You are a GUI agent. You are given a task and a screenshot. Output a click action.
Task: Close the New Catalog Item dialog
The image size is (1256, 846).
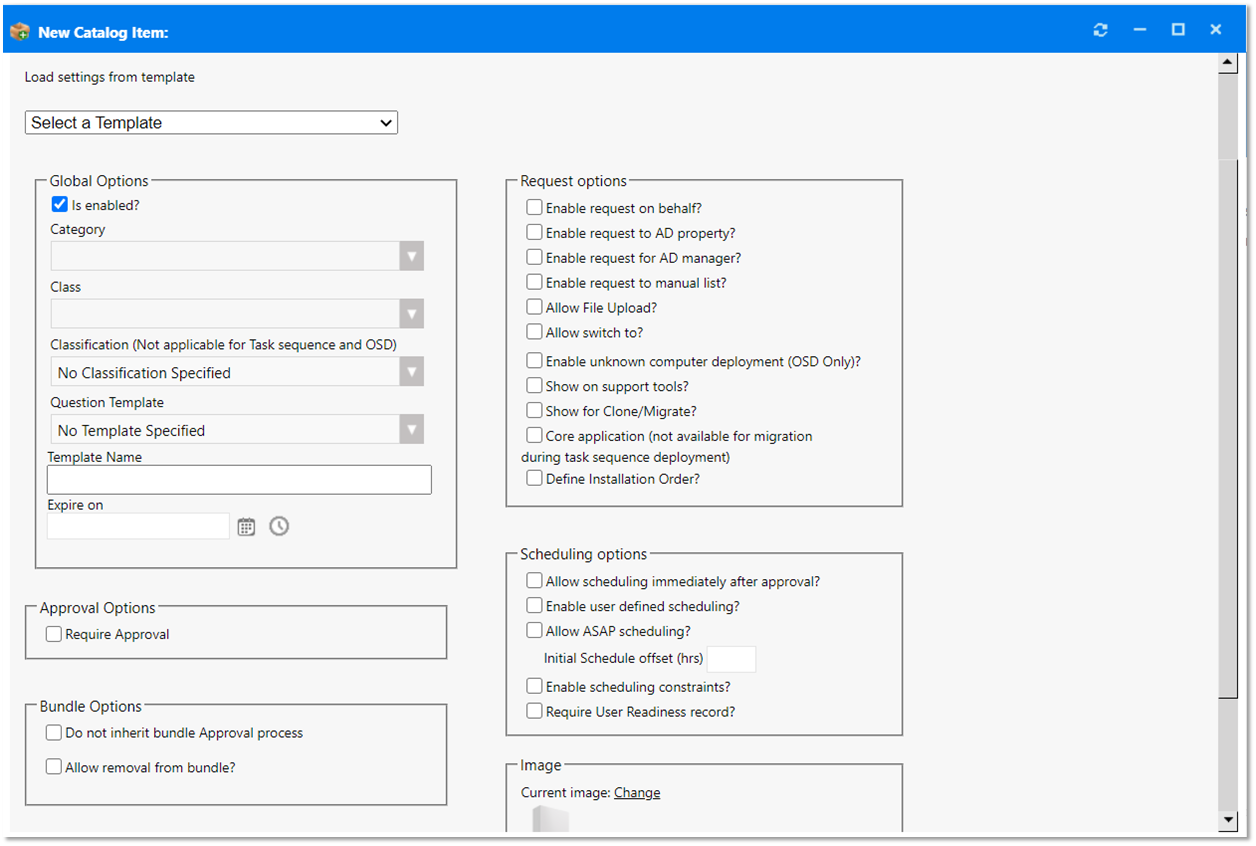[x=1216, y=30]
